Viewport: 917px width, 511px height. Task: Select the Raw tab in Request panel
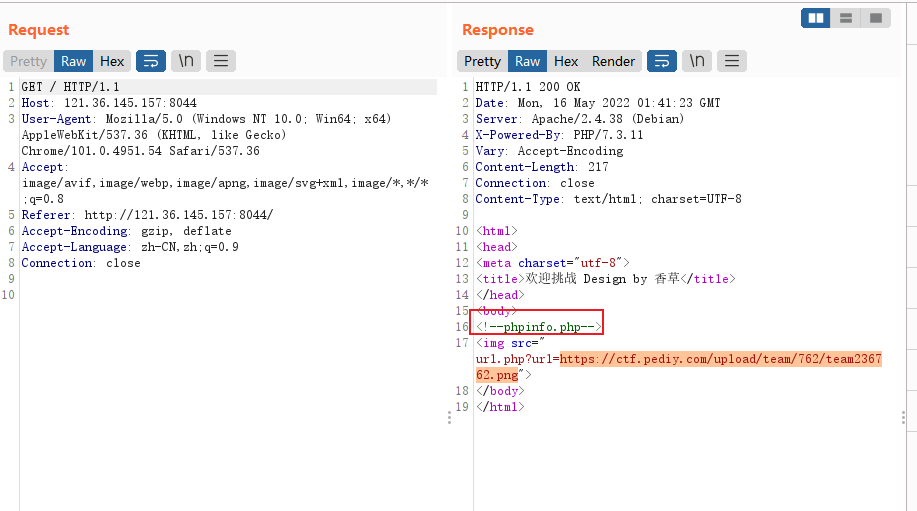point(74,61)
